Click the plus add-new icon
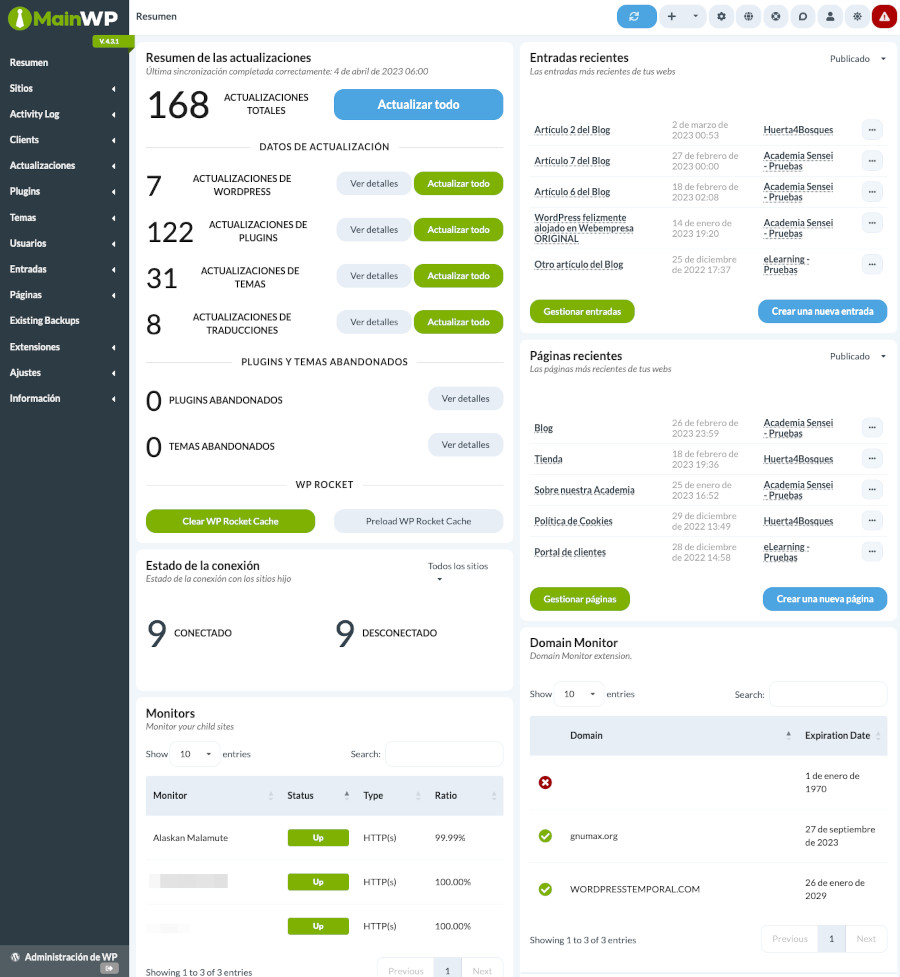The height and width of the screenshot is (977, 900). 671,17
